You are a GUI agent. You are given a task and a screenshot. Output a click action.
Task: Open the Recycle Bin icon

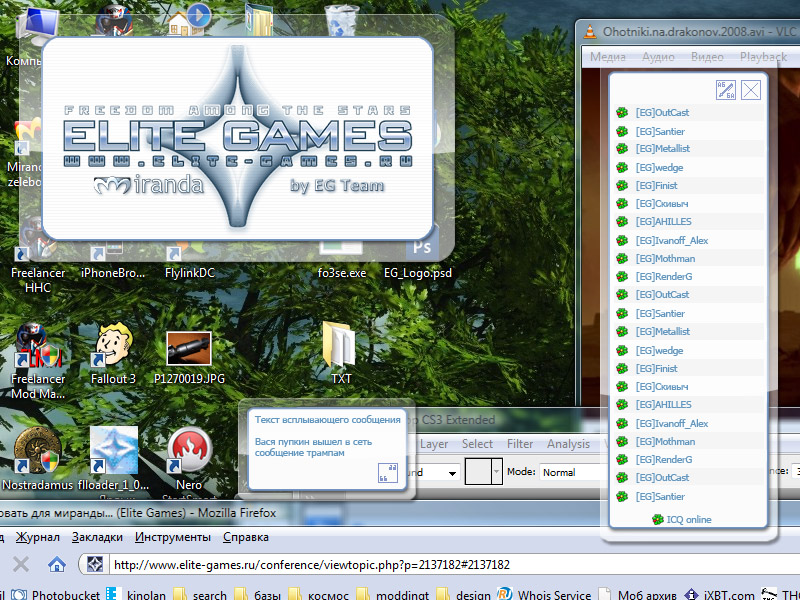click(x=341, y=20)
